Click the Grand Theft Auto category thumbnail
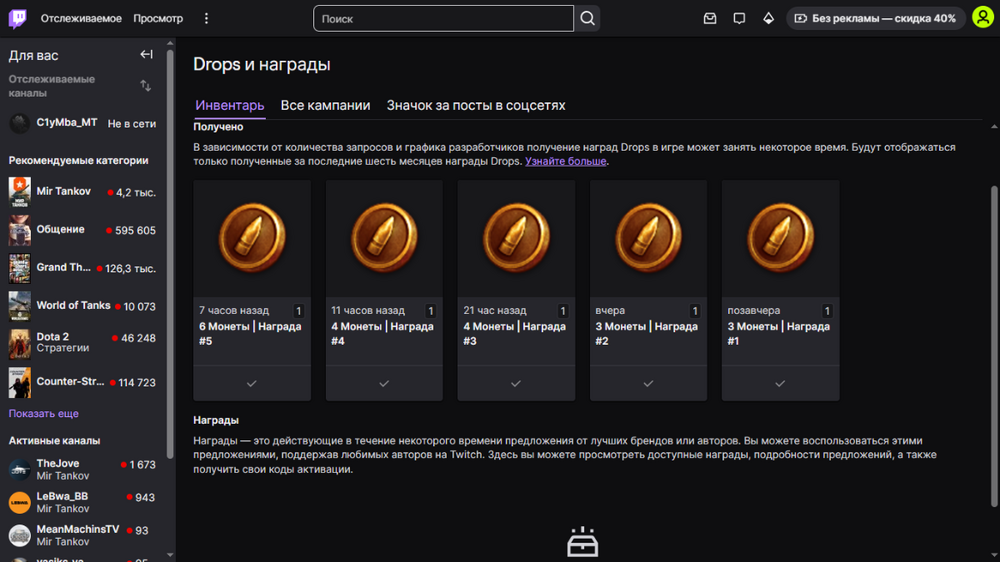The image size is (1000, 562). [x=20, y=268]
